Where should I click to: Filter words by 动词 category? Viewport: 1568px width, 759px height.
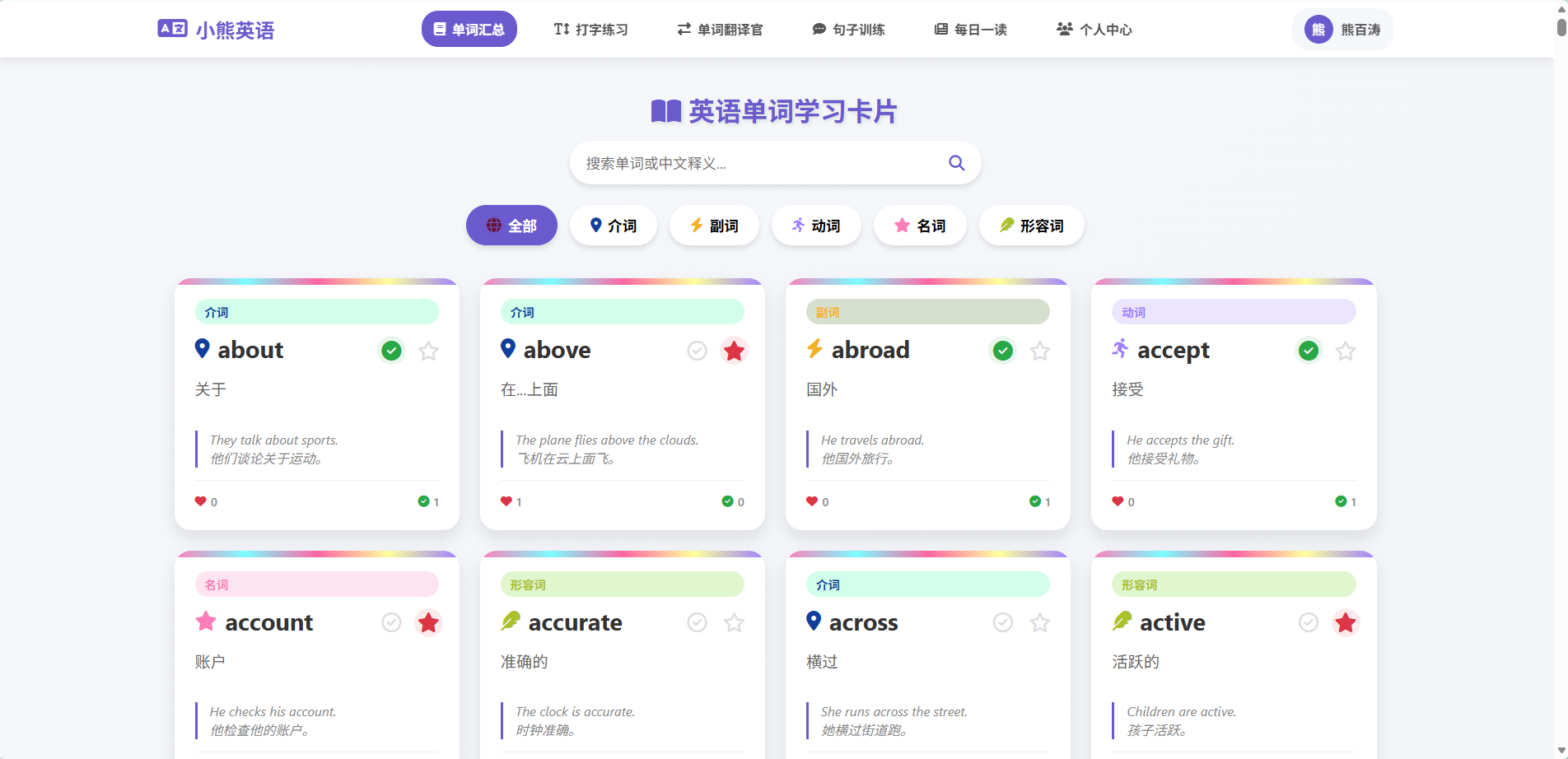click(x=816, y=226)
